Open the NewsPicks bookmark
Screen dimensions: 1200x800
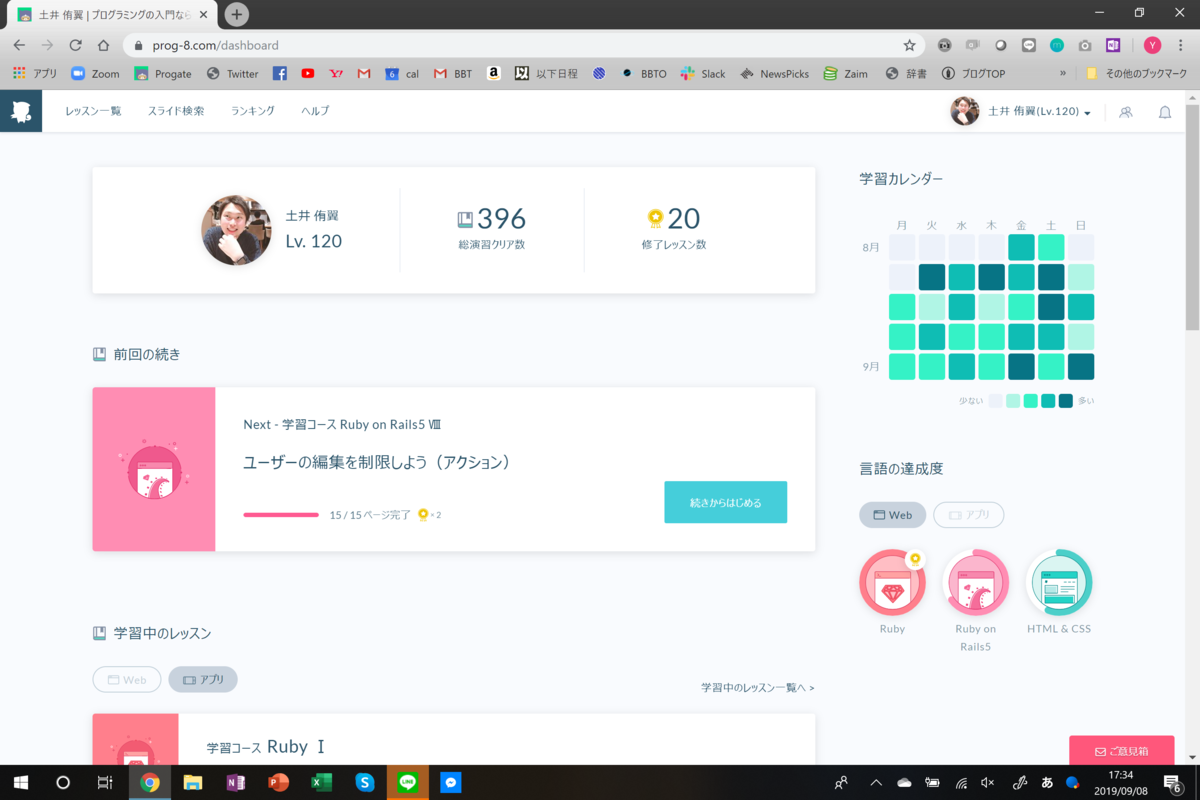(774, 74)
